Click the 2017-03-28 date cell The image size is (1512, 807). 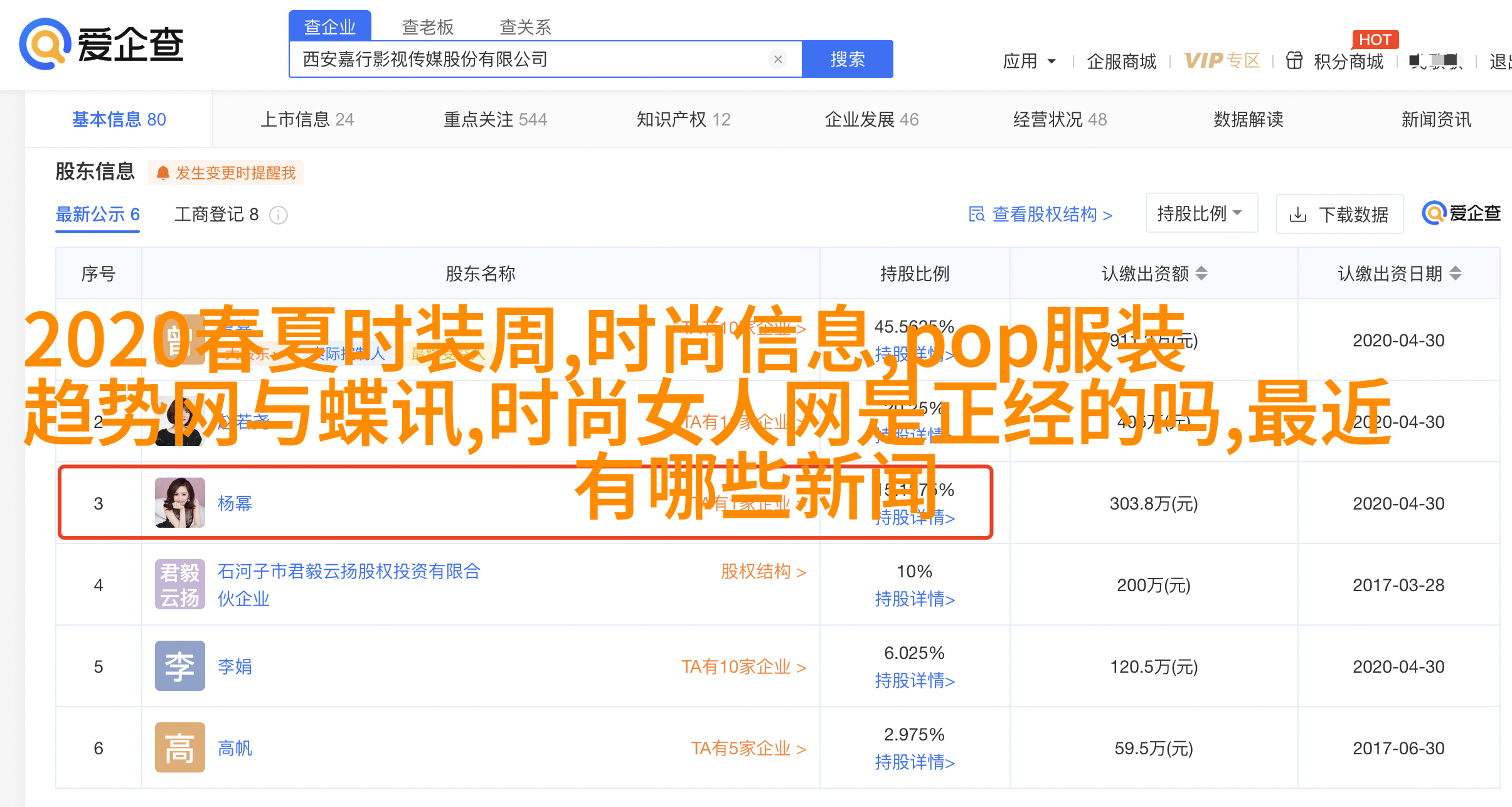pos(1398,585)
